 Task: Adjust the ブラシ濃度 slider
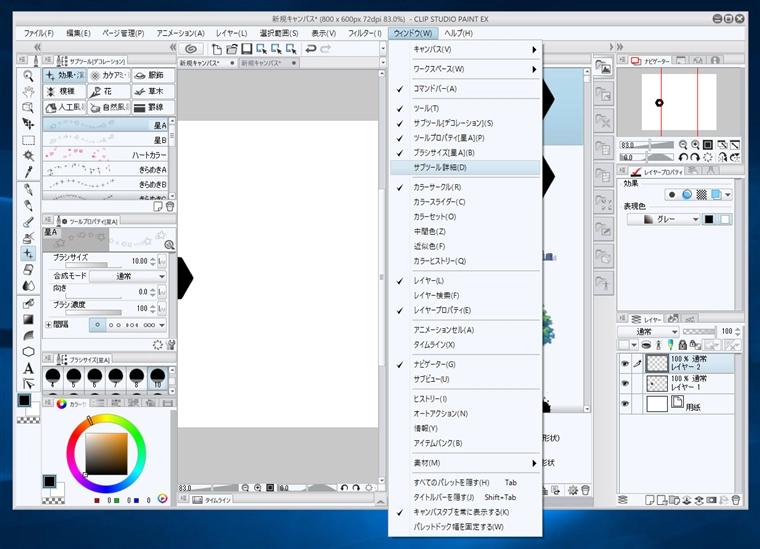click(93, 313)
